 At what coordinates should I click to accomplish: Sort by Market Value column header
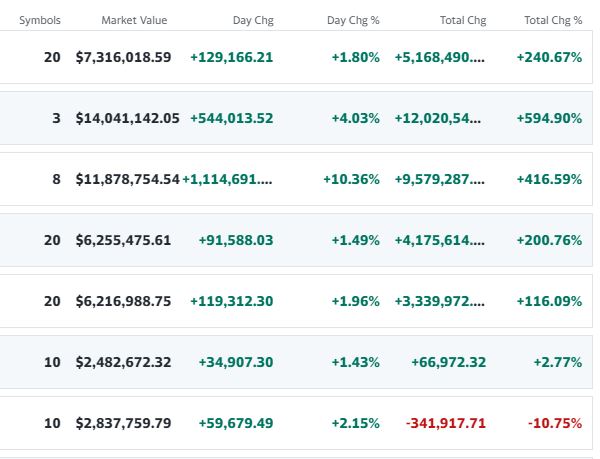[x=134, y=20]
